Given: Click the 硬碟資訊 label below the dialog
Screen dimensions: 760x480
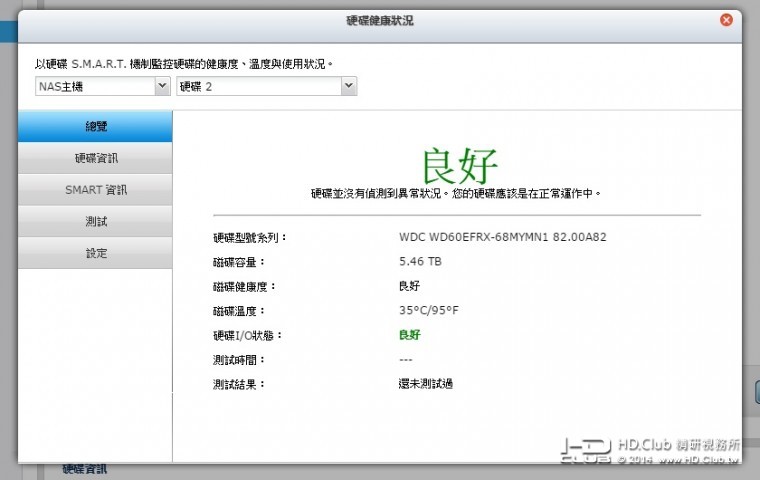Looking at the screenshot, I should [x=85, y=469].
